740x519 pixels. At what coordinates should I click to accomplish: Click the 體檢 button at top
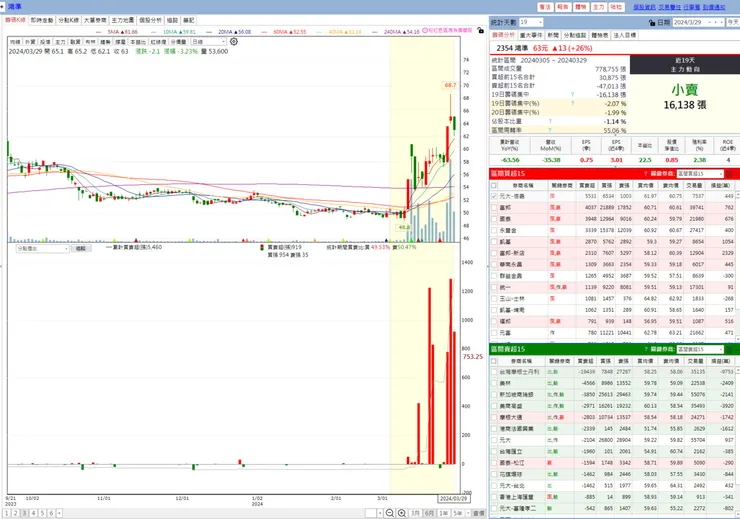coord(580,7)
